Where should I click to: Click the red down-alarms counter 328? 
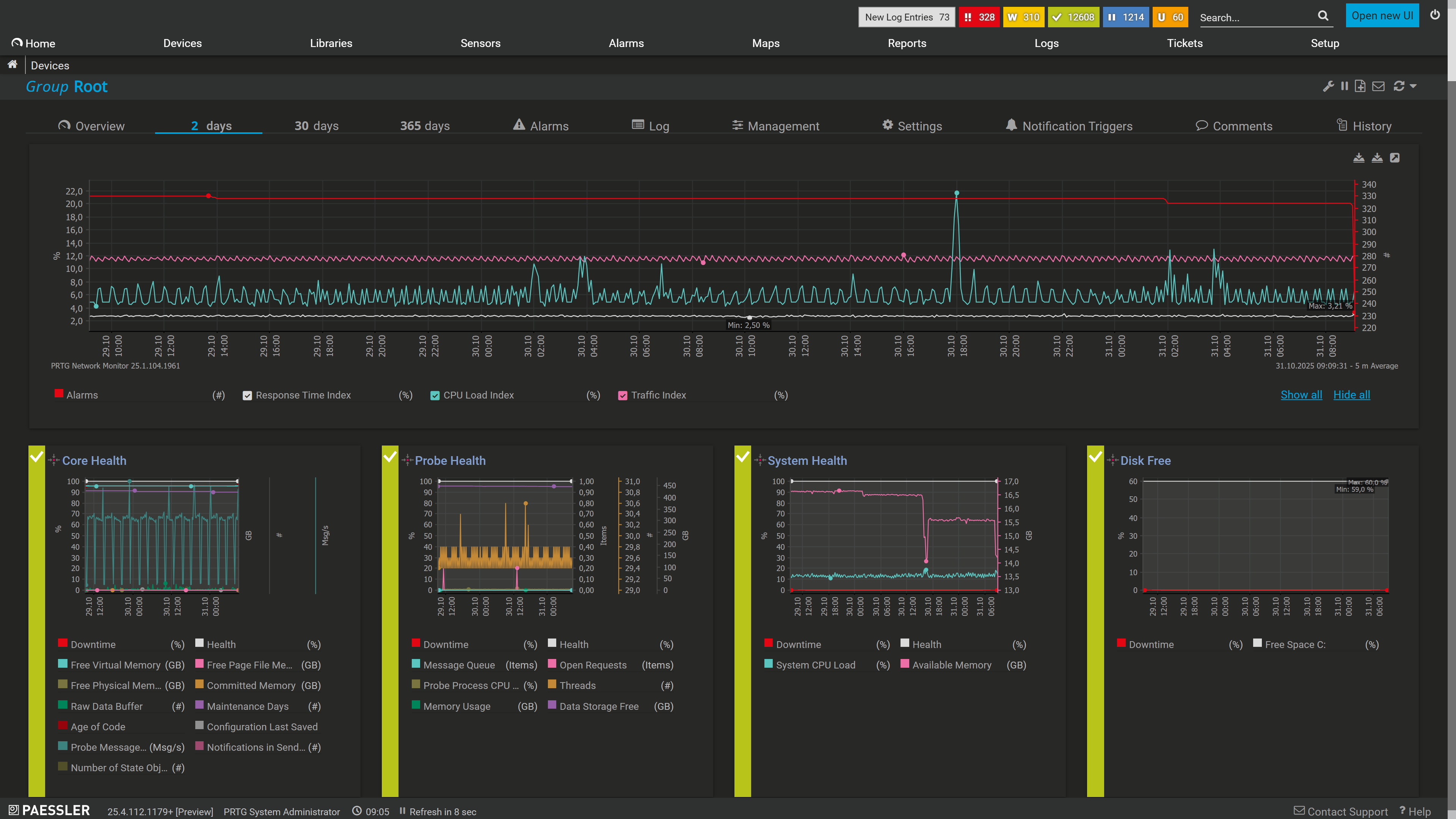click(x=979, y=17)
